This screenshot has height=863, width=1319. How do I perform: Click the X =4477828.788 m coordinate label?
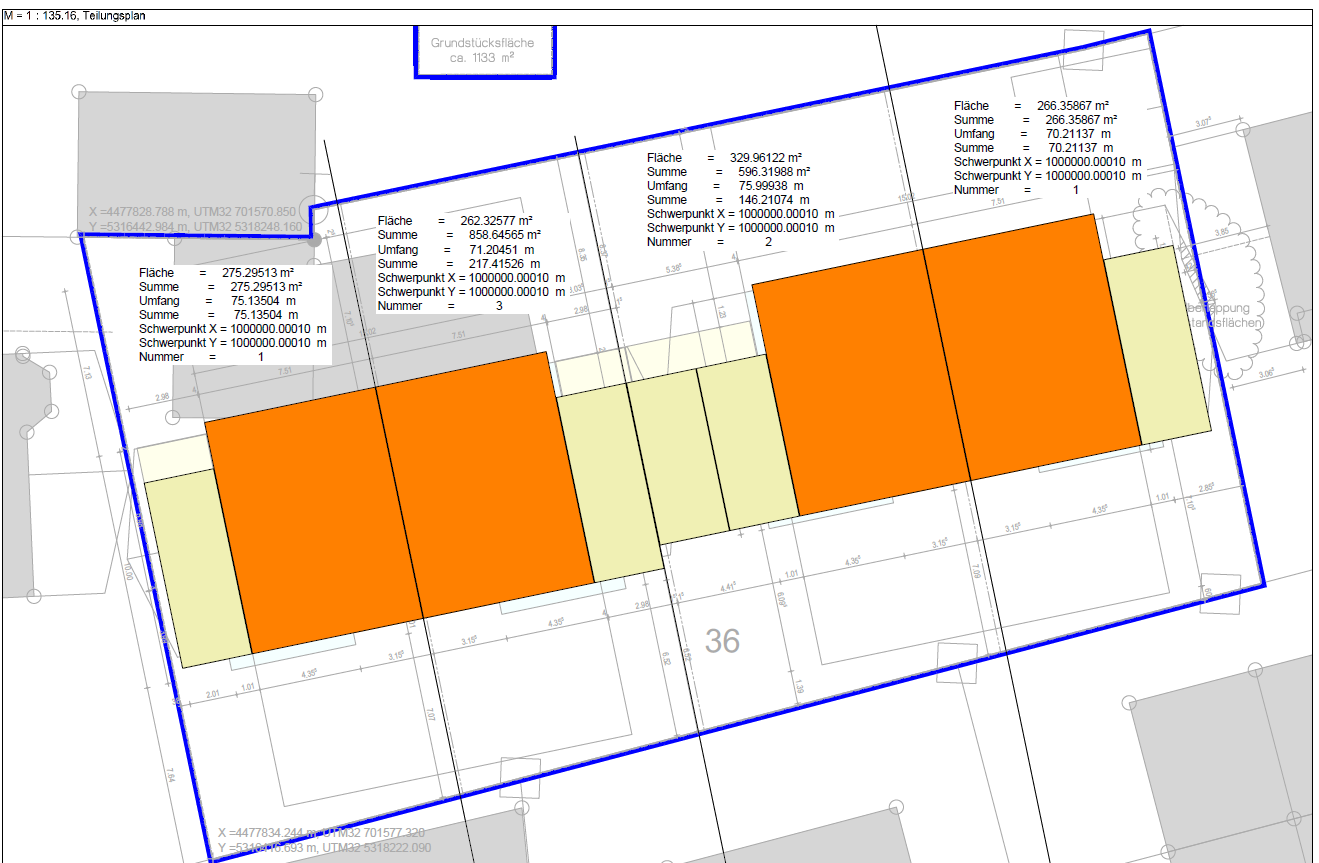(192, 212)
